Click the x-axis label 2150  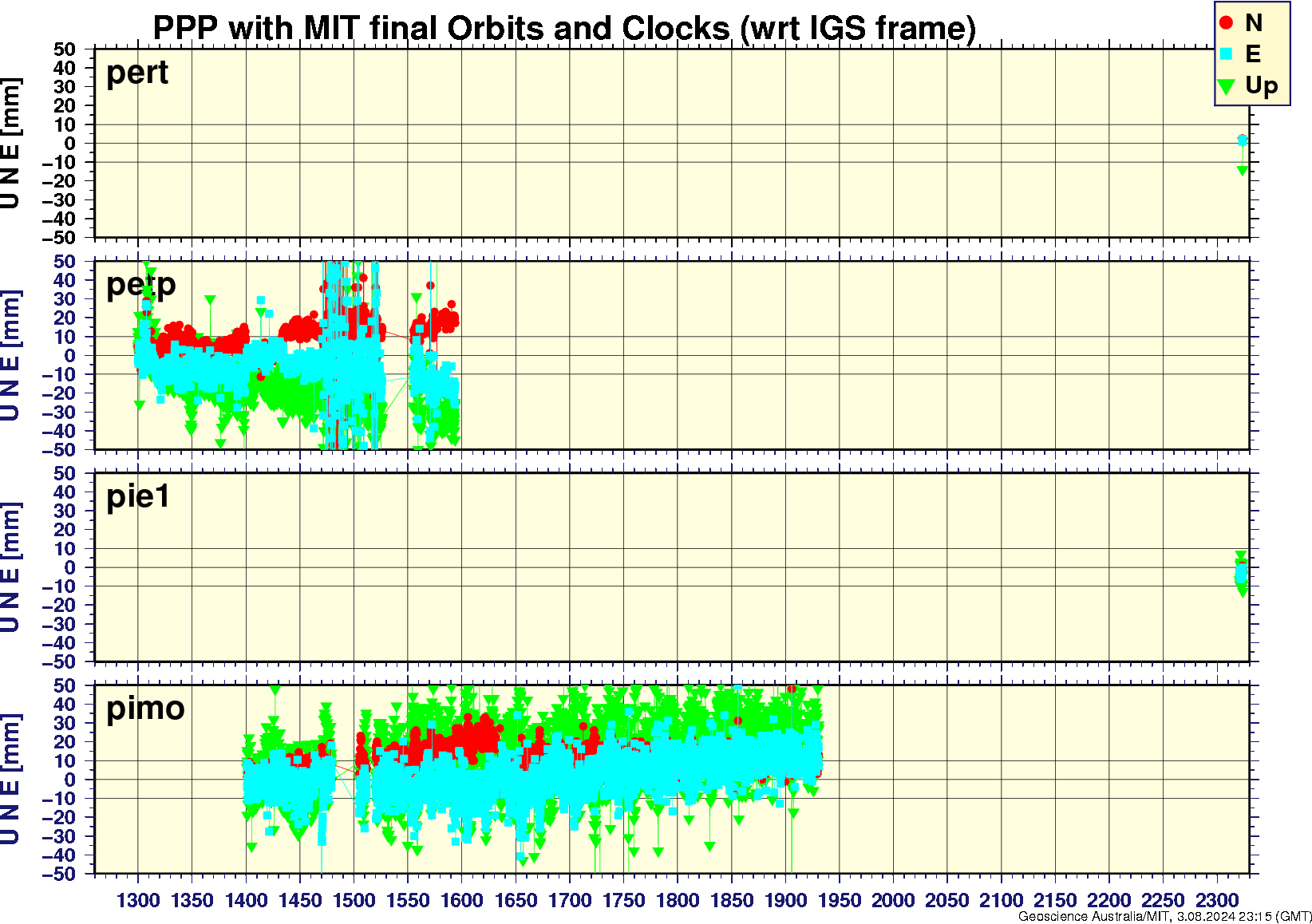point(1055,901)
